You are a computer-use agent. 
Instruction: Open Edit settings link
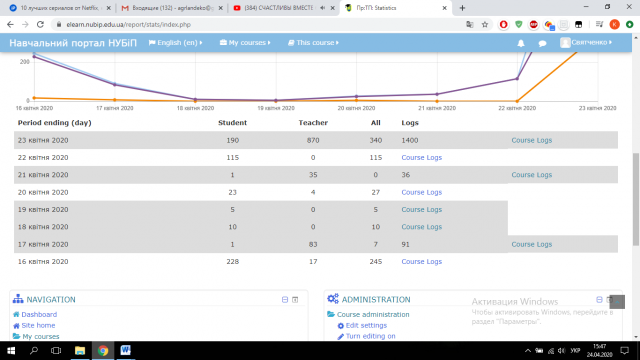click(x=366, y=325)
